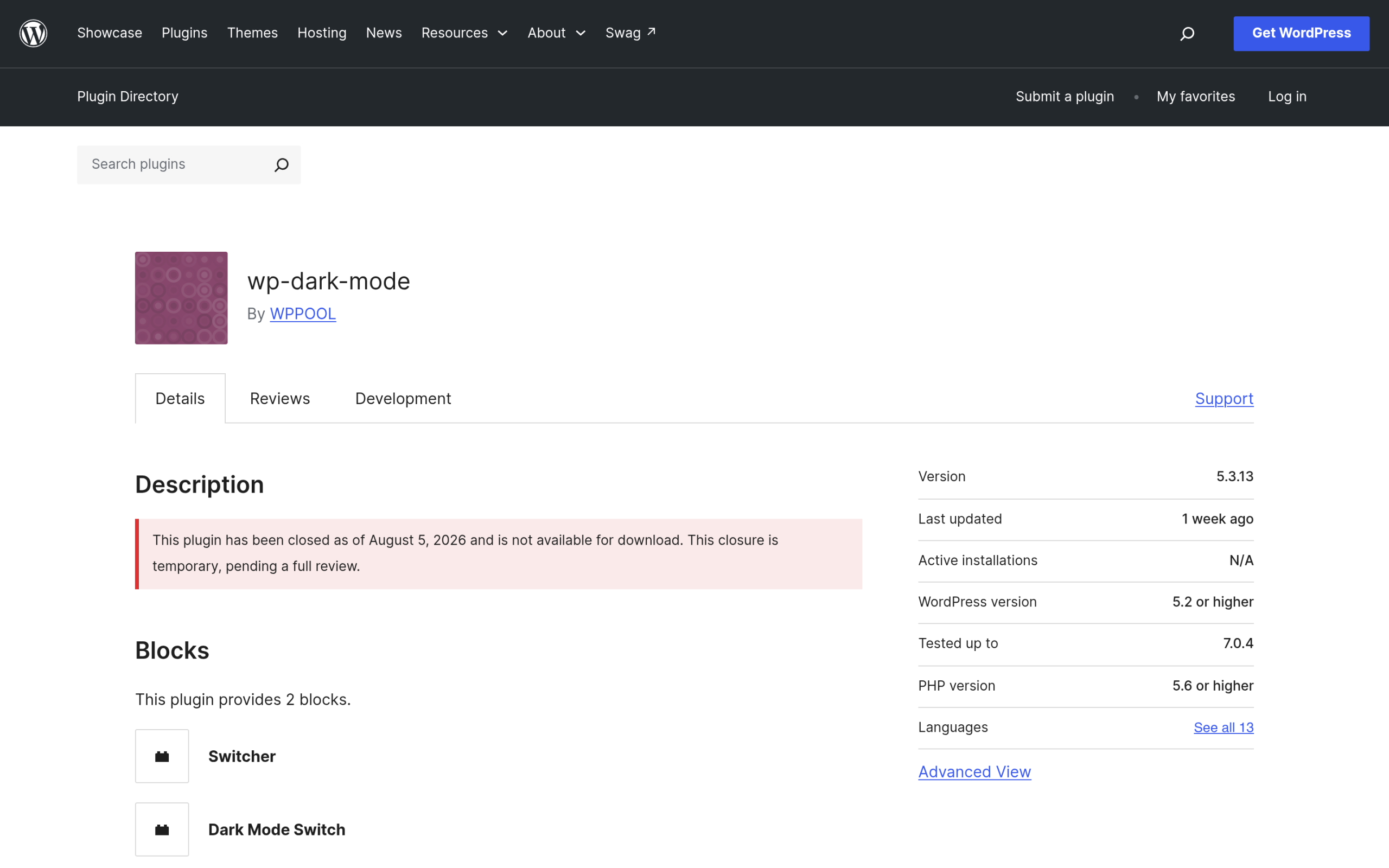
Task: Open the Advanced View link
Action: point(974,771)
